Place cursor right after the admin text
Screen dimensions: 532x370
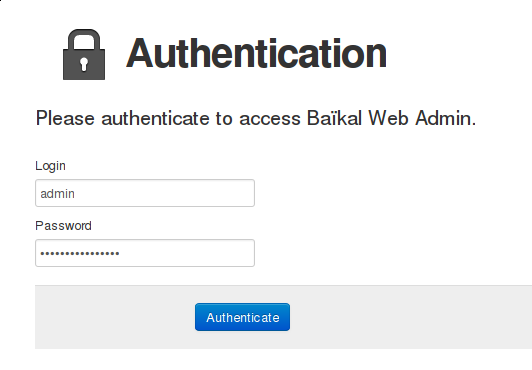[x=75, y=194]
